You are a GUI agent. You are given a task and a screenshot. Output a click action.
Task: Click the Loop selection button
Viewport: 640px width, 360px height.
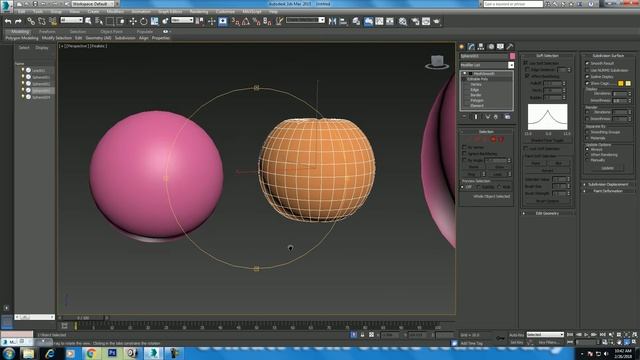point(497,174)
